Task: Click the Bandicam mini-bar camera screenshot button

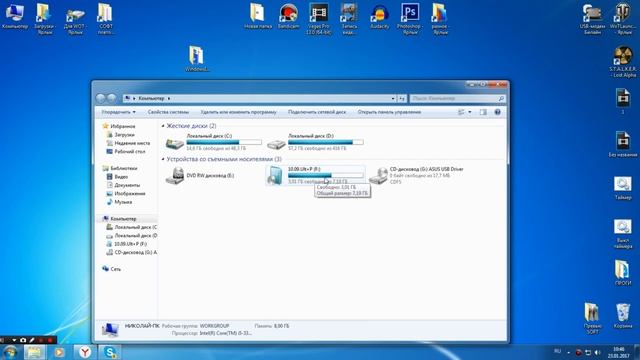Action: pyautogui.click(x=23, y=340)
